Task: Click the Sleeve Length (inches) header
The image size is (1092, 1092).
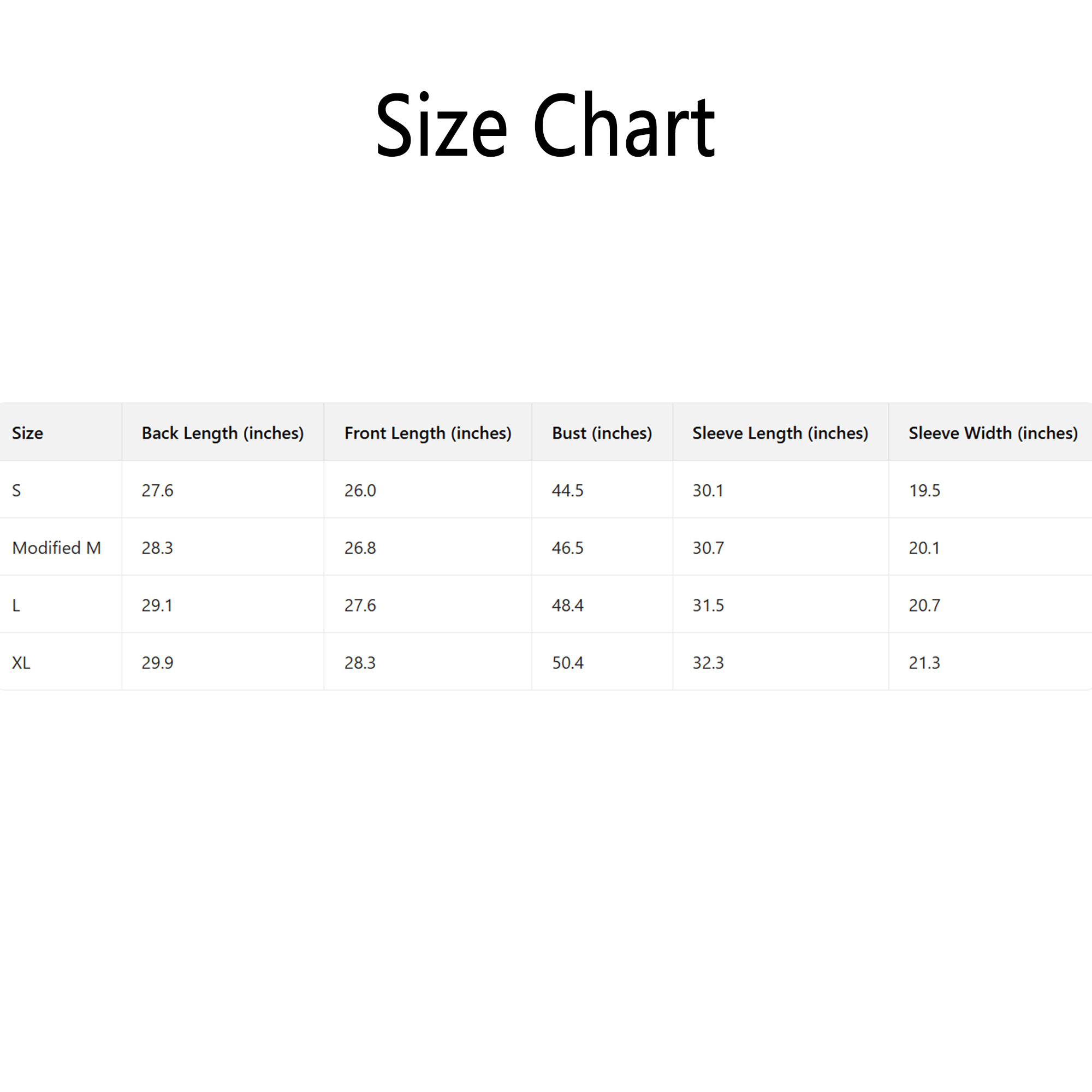Action: (x=780, y=433)
